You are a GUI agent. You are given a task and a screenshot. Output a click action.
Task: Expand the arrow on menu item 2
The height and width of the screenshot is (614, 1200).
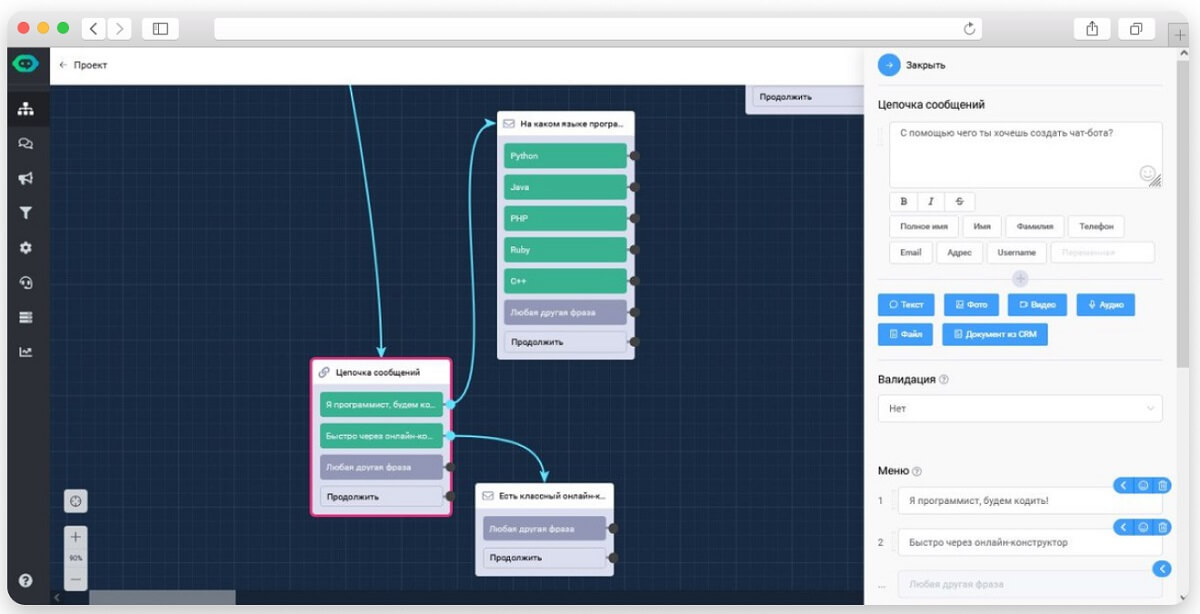(1123, 527)
